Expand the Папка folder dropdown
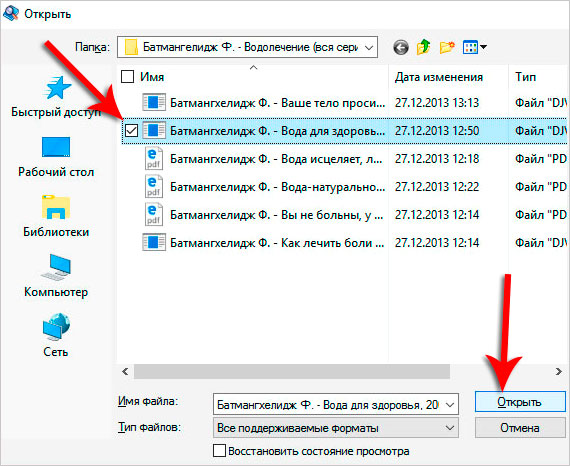Image resolution: width=570 pixels, height=466 pixels. point(369,47)
